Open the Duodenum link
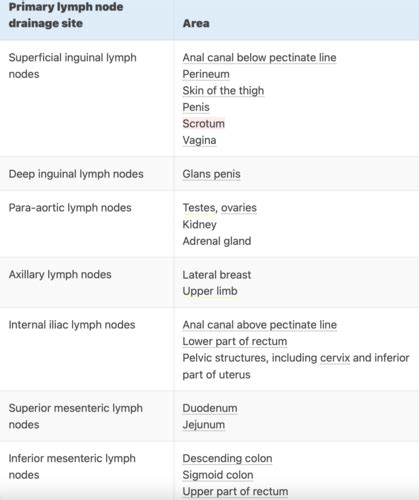 coord(210,408)
